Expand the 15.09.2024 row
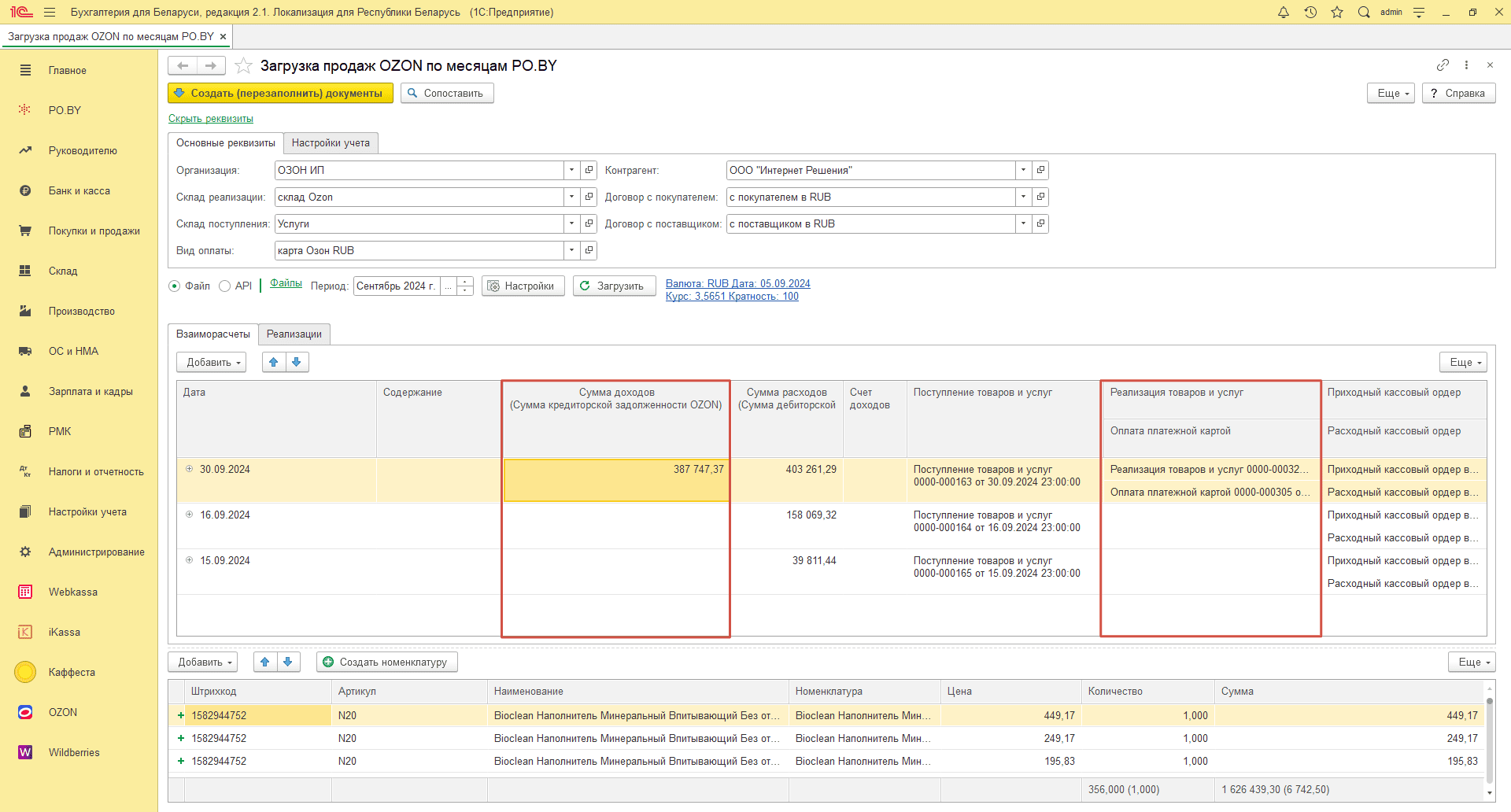The width and height of the screenshot is (1511, 812). (189, 560)
